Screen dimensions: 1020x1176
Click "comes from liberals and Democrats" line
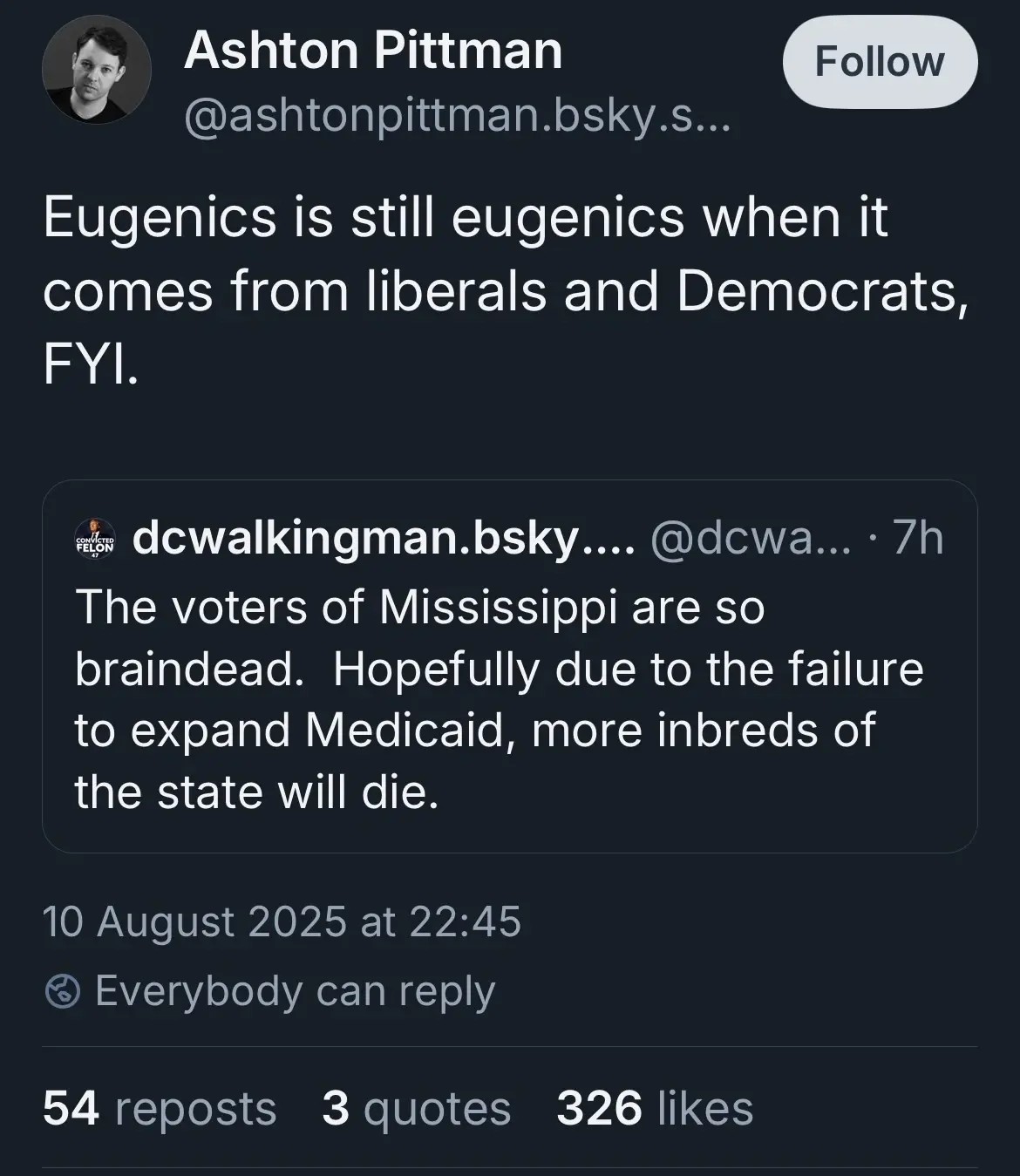tap(504, 291)
